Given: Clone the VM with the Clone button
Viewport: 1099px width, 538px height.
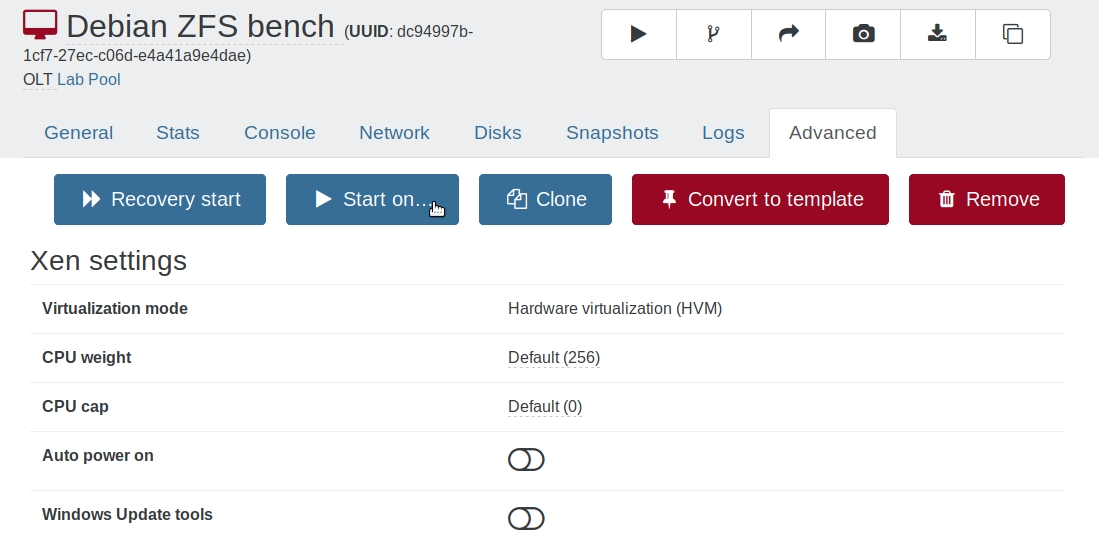Looking at the screenshot, I should pyautogui.click(x=545, y=200).
